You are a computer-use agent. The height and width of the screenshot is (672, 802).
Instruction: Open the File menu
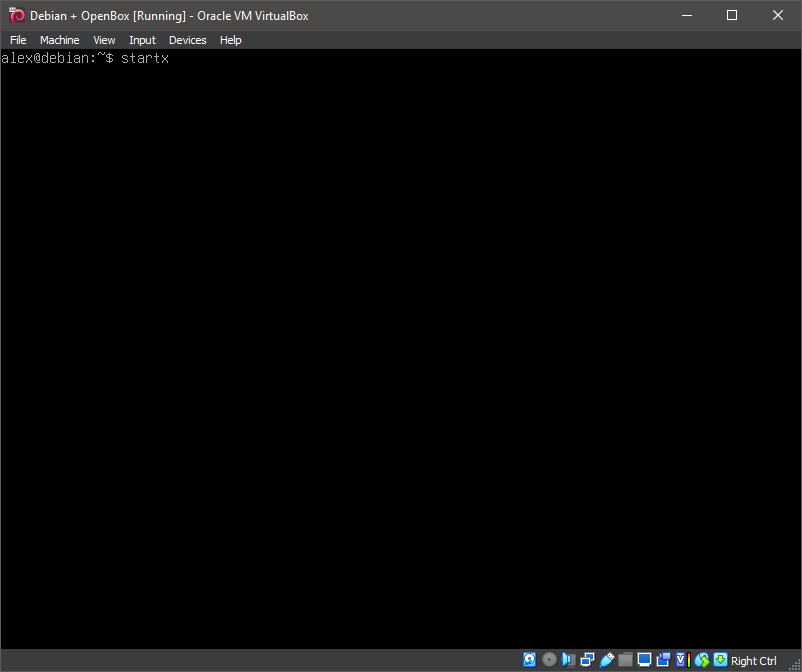click(18, 40)
